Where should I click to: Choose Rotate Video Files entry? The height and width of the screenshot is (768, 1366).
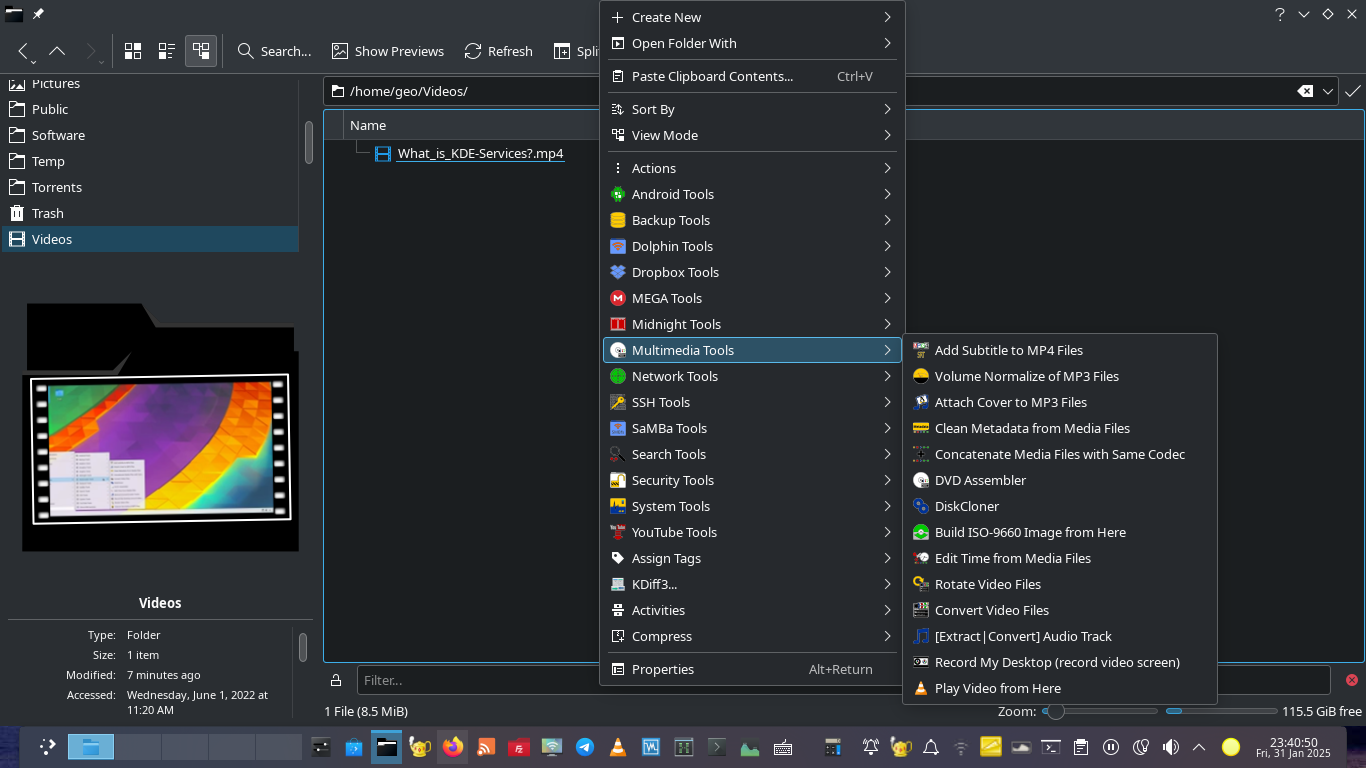click(1059, 584)
